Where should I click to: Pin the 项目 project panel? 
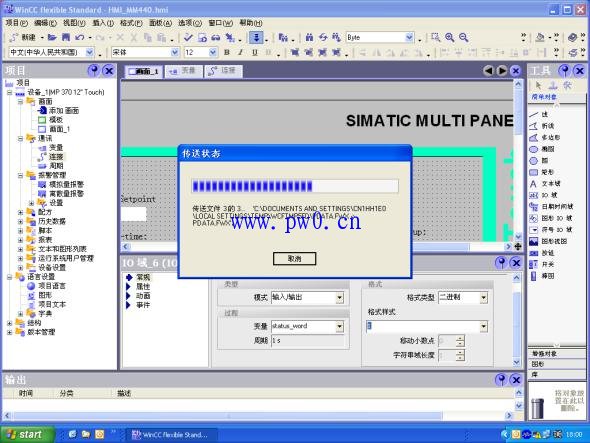(93, 70)
